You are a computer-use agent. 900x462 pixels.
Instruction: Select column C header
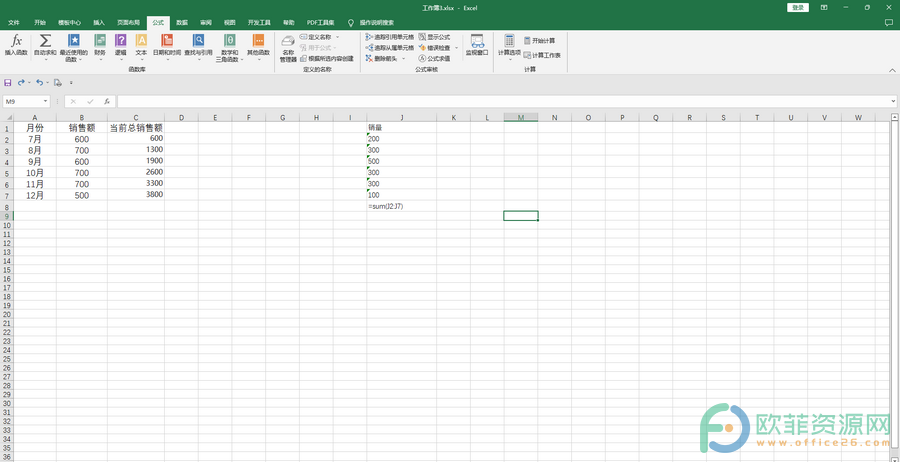(136, 117)
